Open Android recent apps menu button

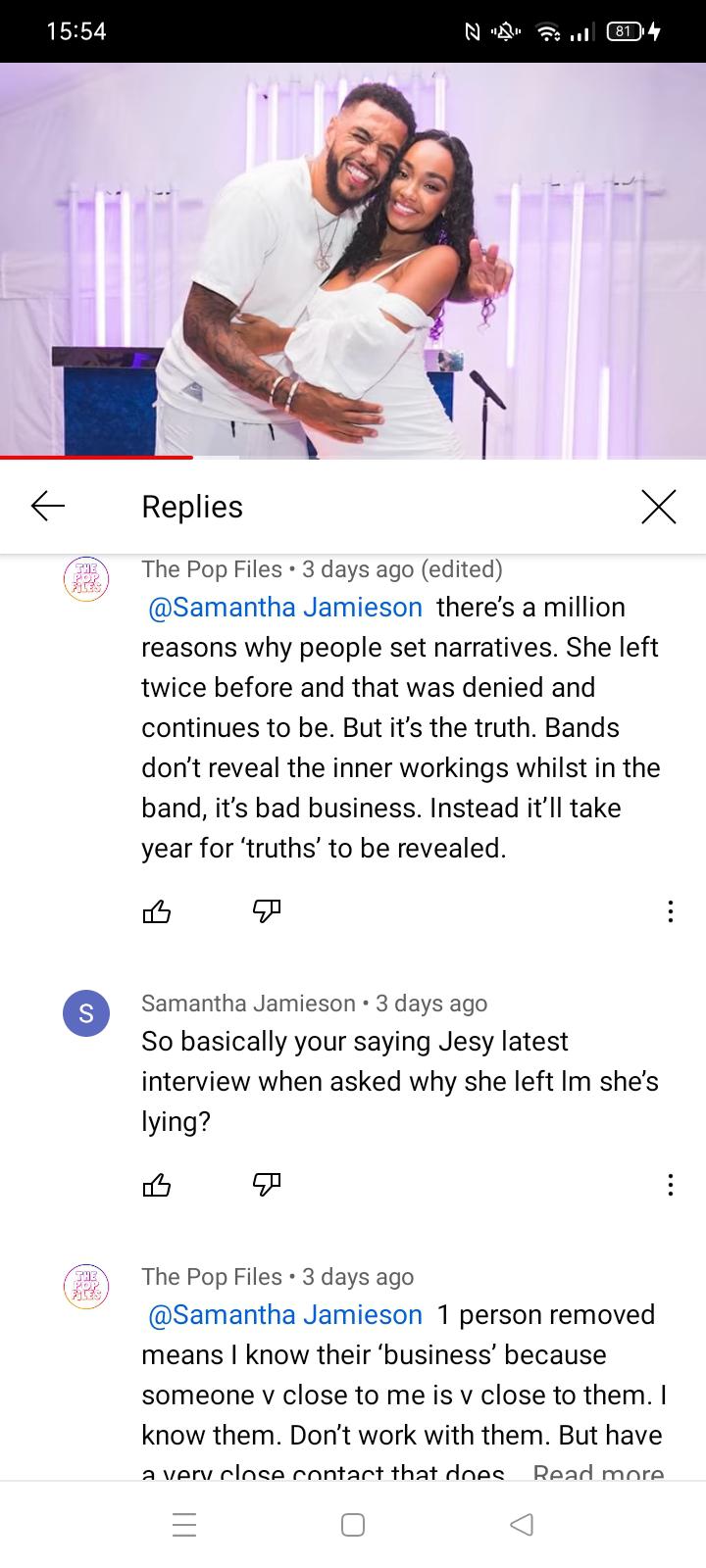184,1525
